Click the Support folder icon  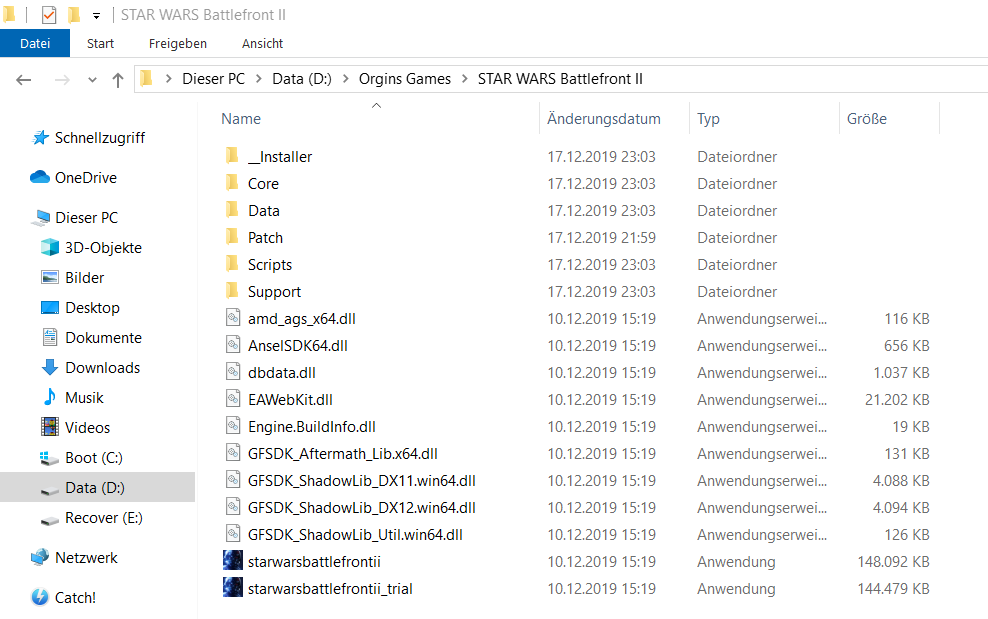tap(232, 291)
